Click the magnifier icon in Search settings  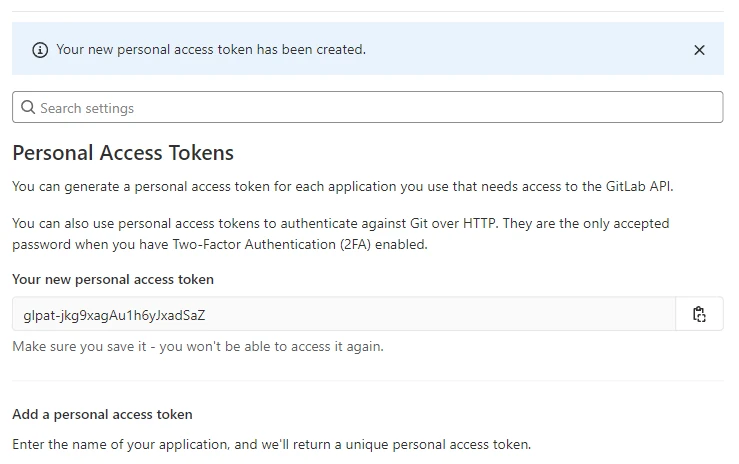click(28, 108)
